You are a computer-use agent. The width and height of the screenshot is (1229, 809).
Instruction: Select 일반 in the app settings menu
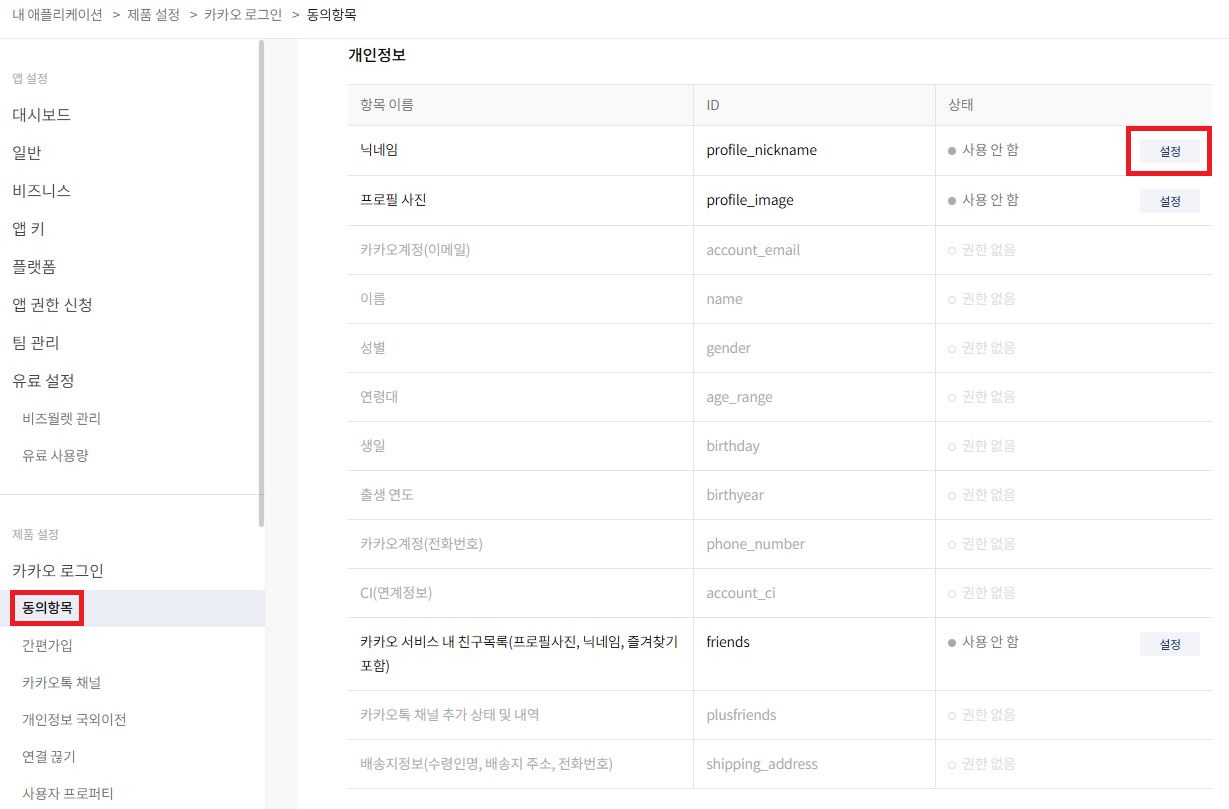(27, 153)
